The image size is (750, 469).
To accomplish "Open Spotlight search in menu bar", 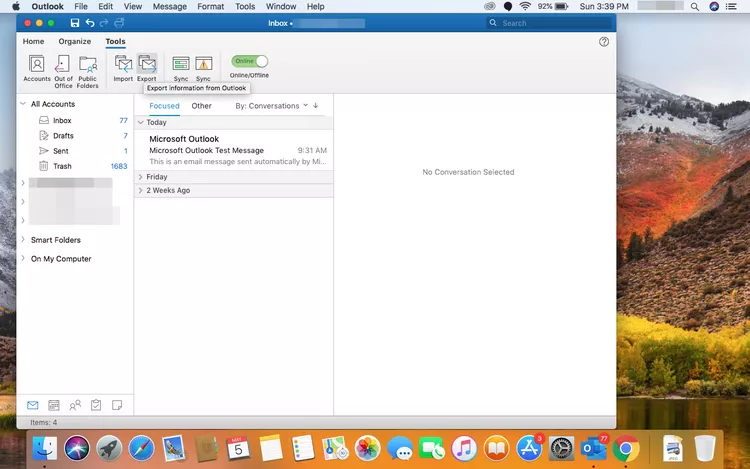I will pos(695,7).
